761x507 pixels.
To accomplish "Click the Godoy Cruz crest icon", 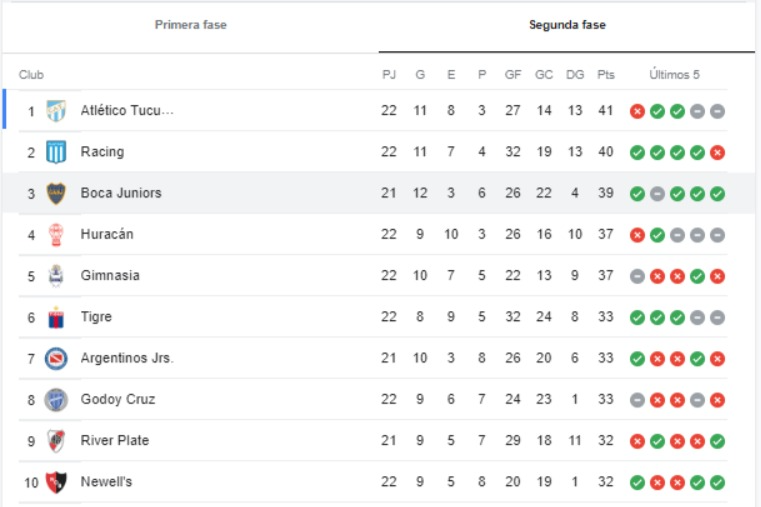I will (x=56, y=400).
